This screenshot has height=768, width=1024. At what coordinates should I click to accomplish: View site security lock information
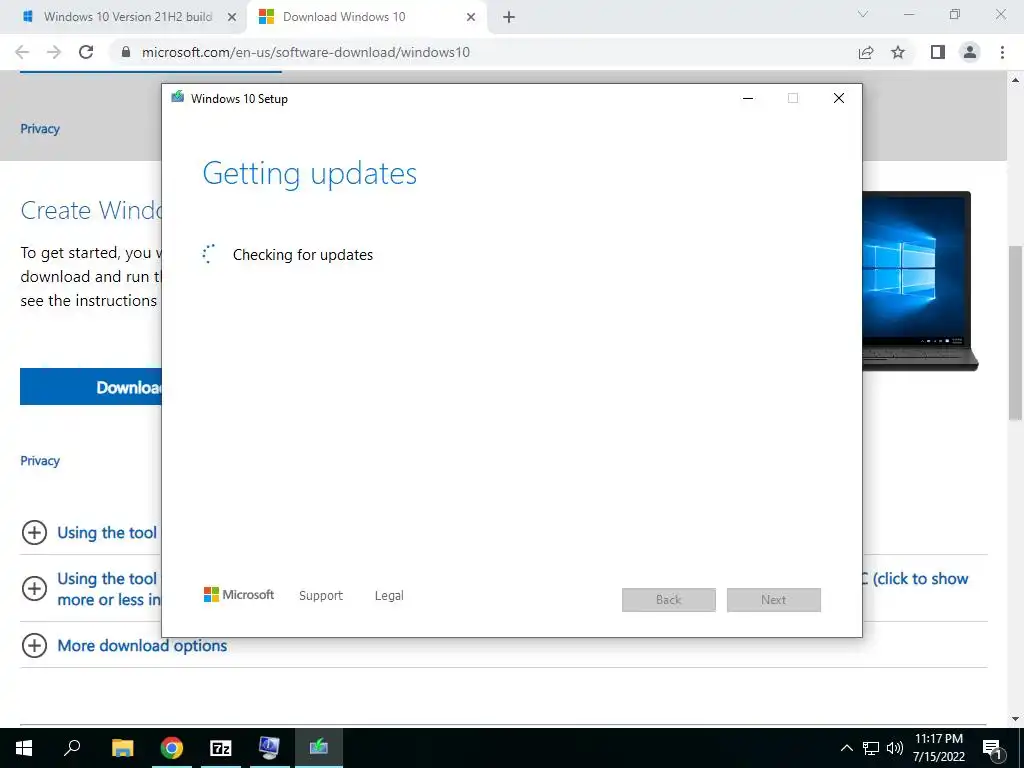click(127, 52)
